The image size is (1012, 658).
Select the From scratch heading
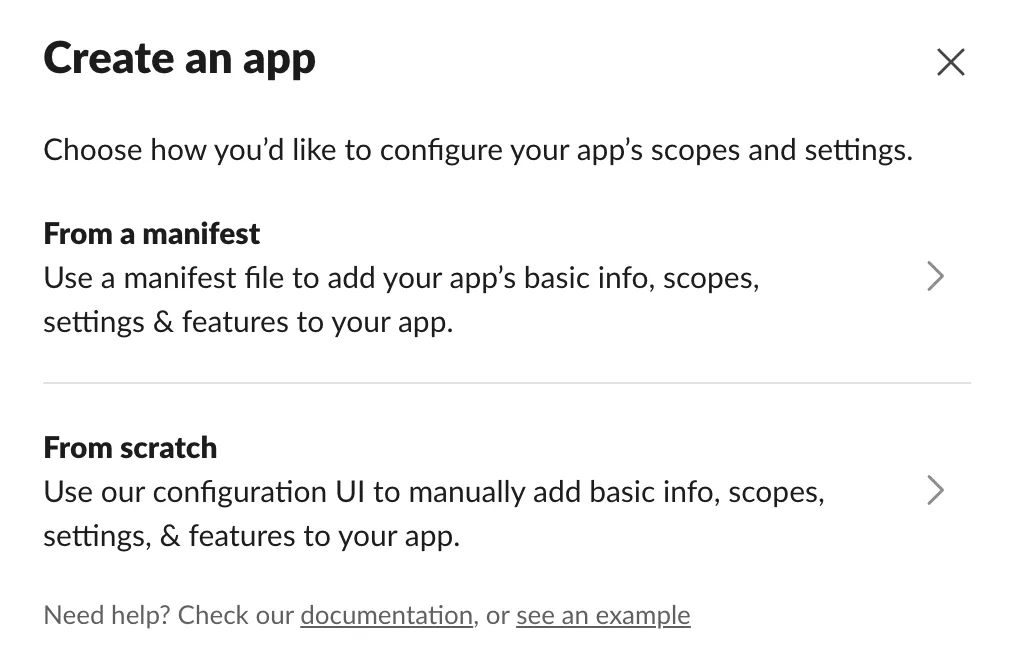pyautogui.click(x=130, y=447)
